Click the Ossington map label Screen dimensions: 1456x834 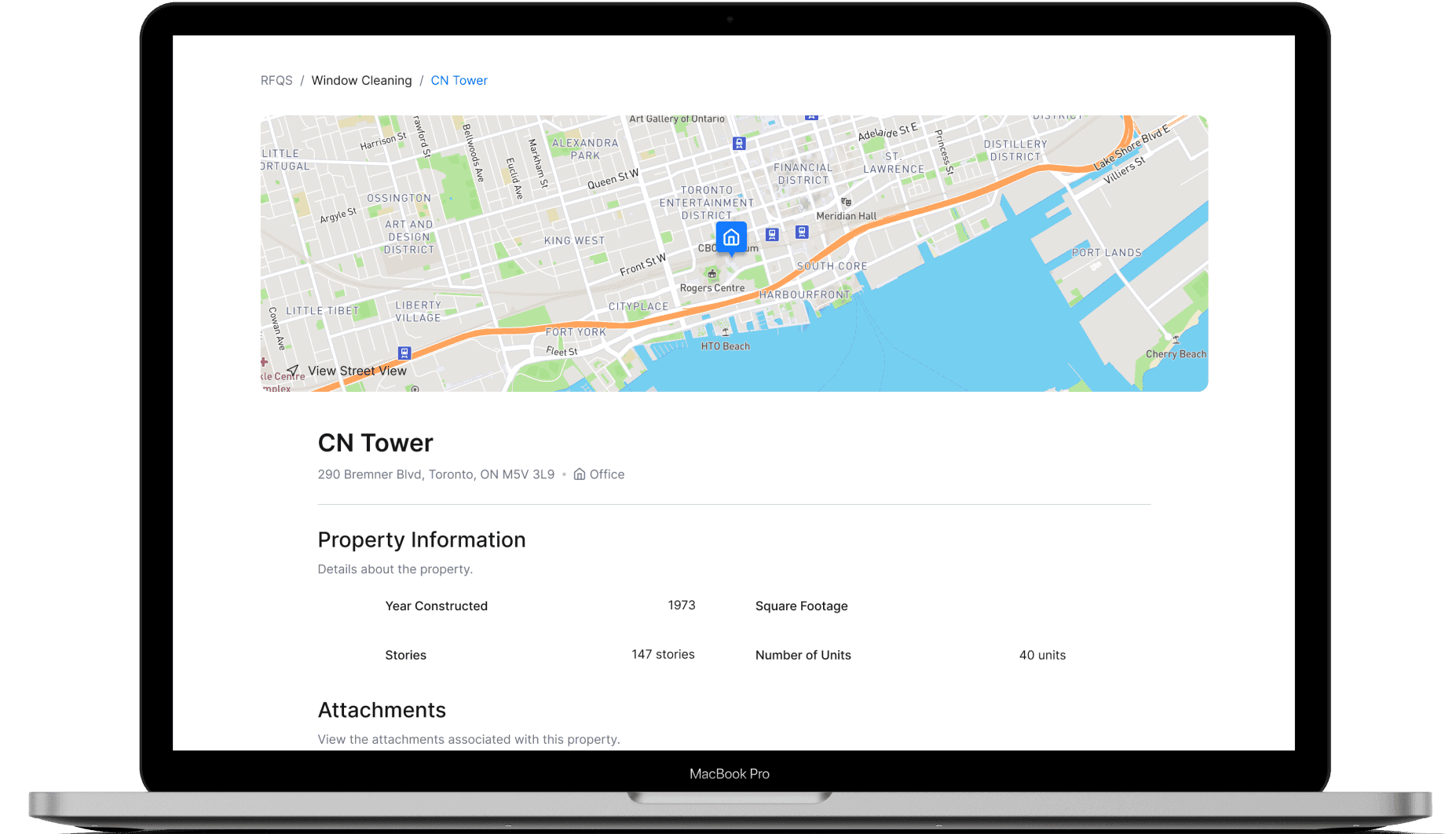399,199
